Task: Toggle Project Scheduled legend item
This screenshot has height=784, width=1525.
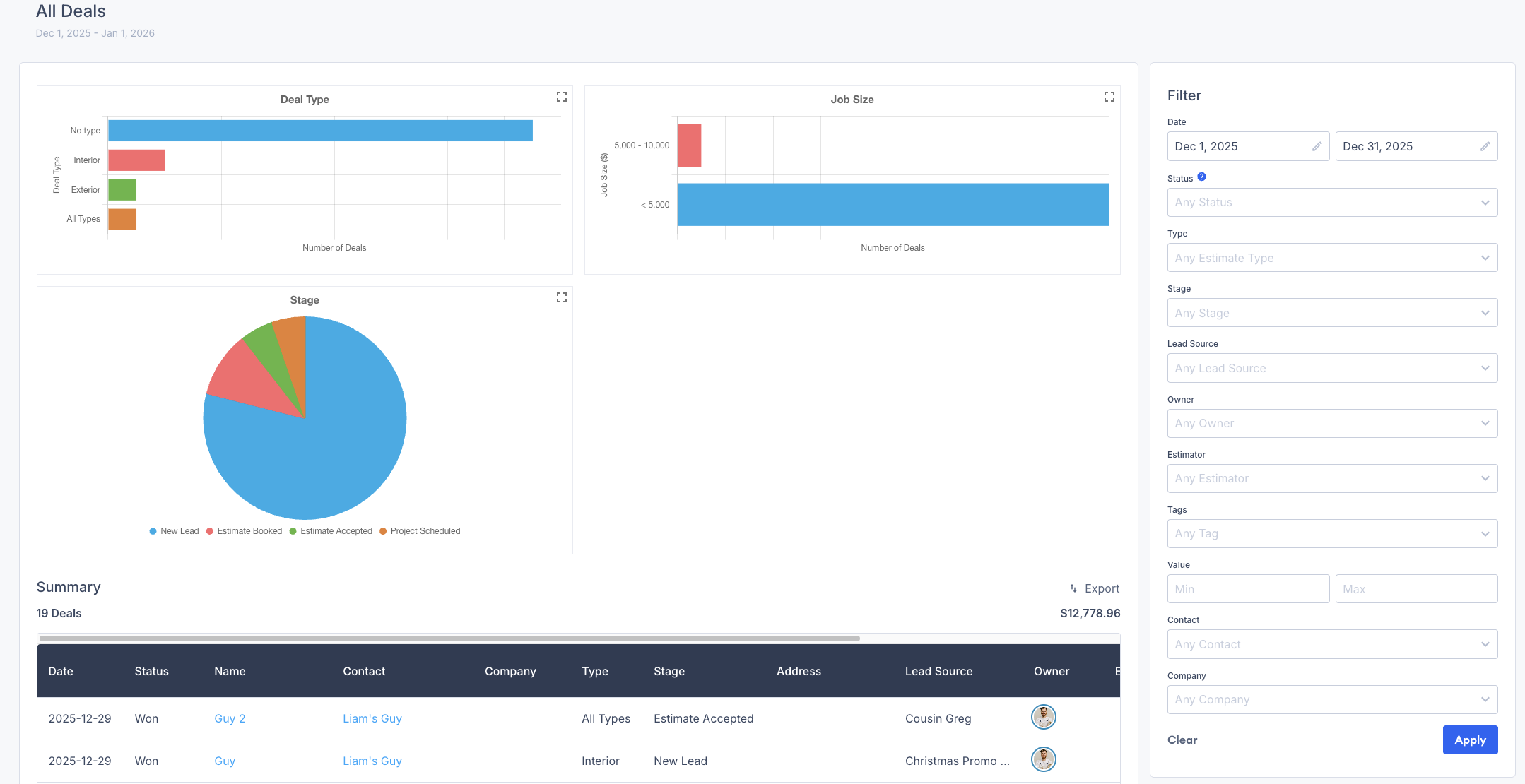Action: (x=420, y=531)
